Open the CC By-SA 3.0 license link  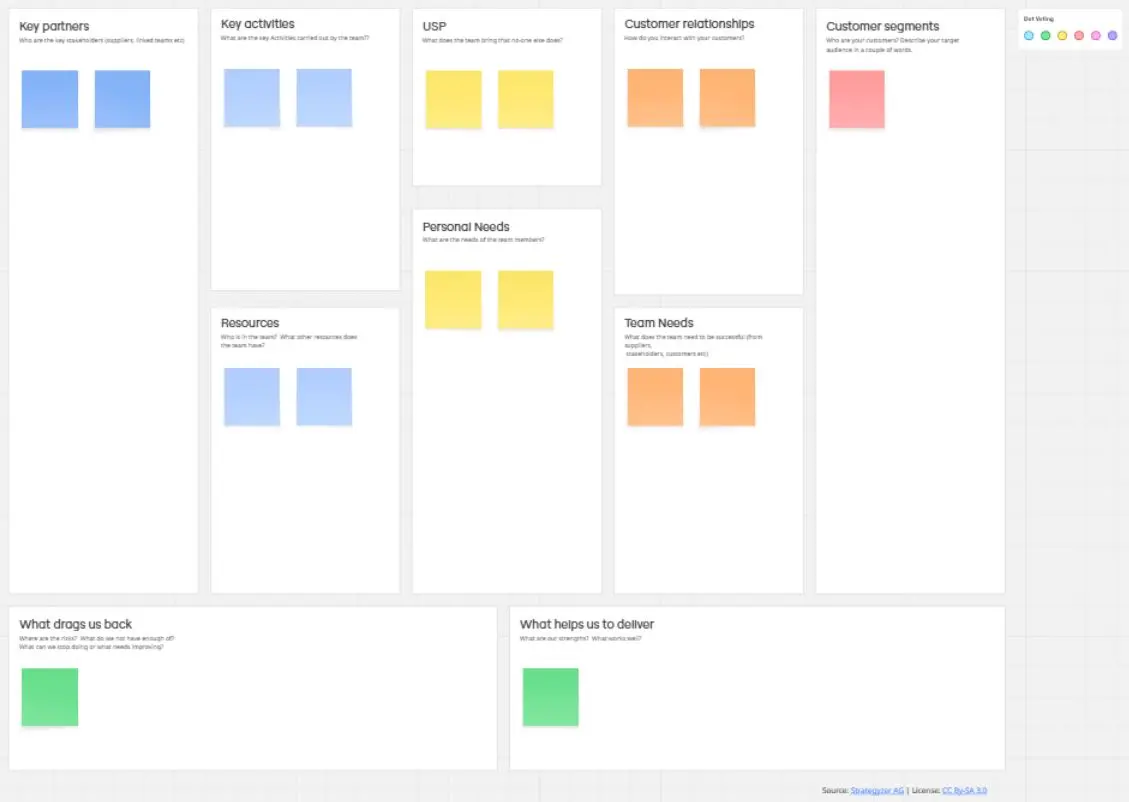point(964,790)
